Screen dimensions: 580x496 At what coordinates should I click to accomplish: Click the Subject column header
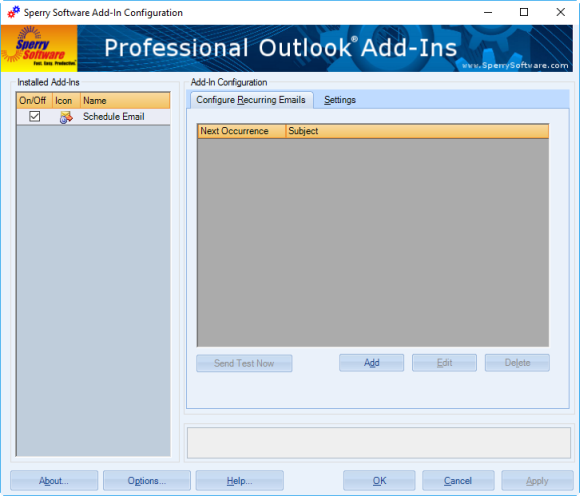click(417, 131)
